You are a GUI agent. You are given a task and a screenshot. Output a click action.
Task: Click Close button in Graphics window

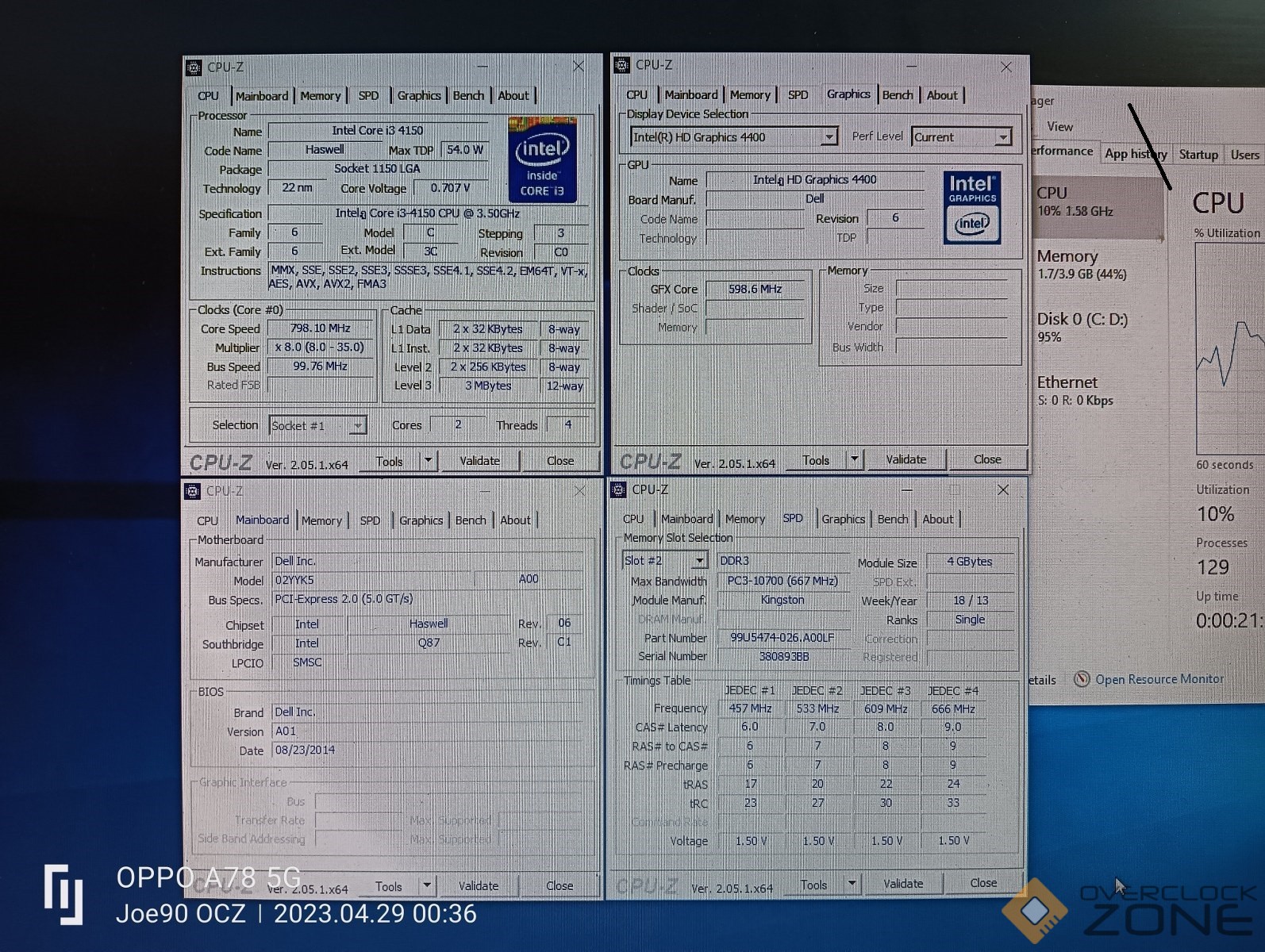click(x=987, y=459)
